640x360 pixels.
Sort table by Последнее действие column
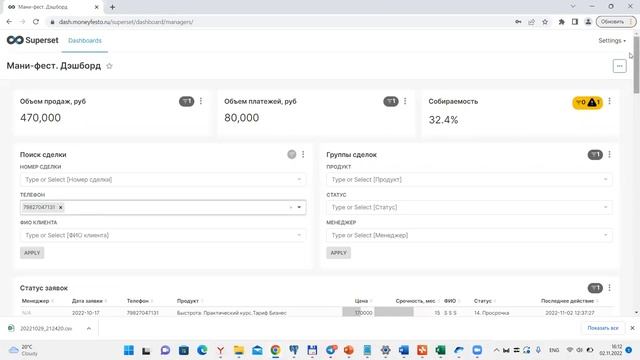point(570,301)
